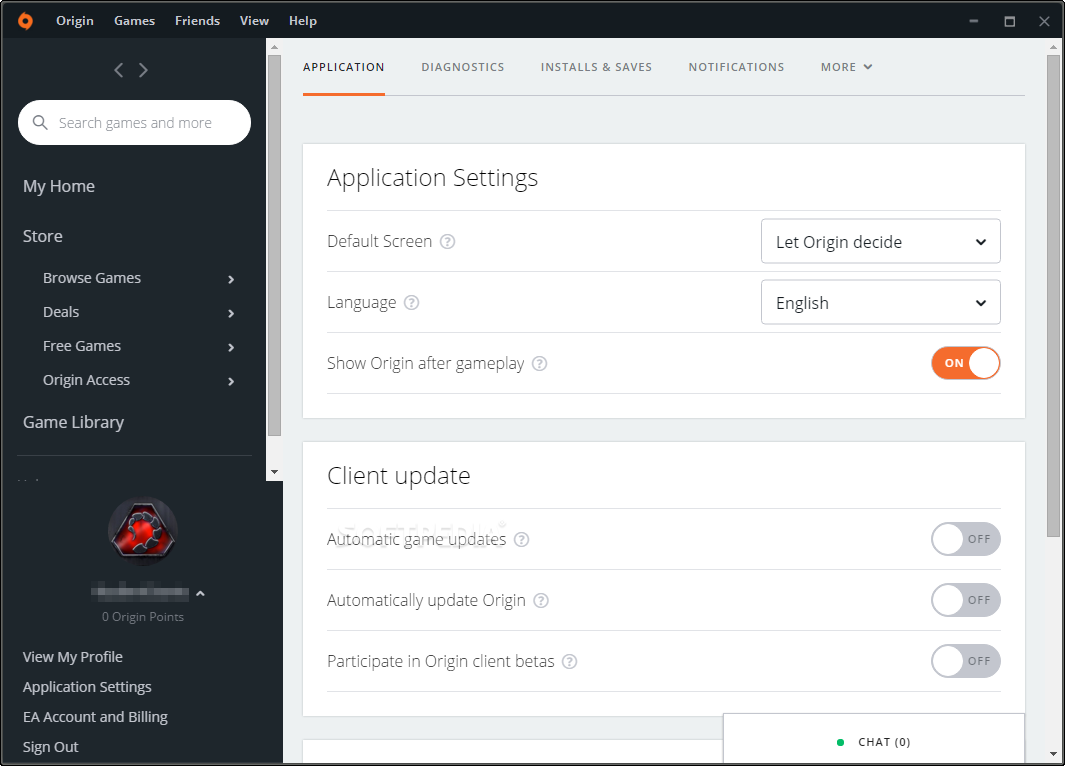Open the Friends menu

point(198,21)
